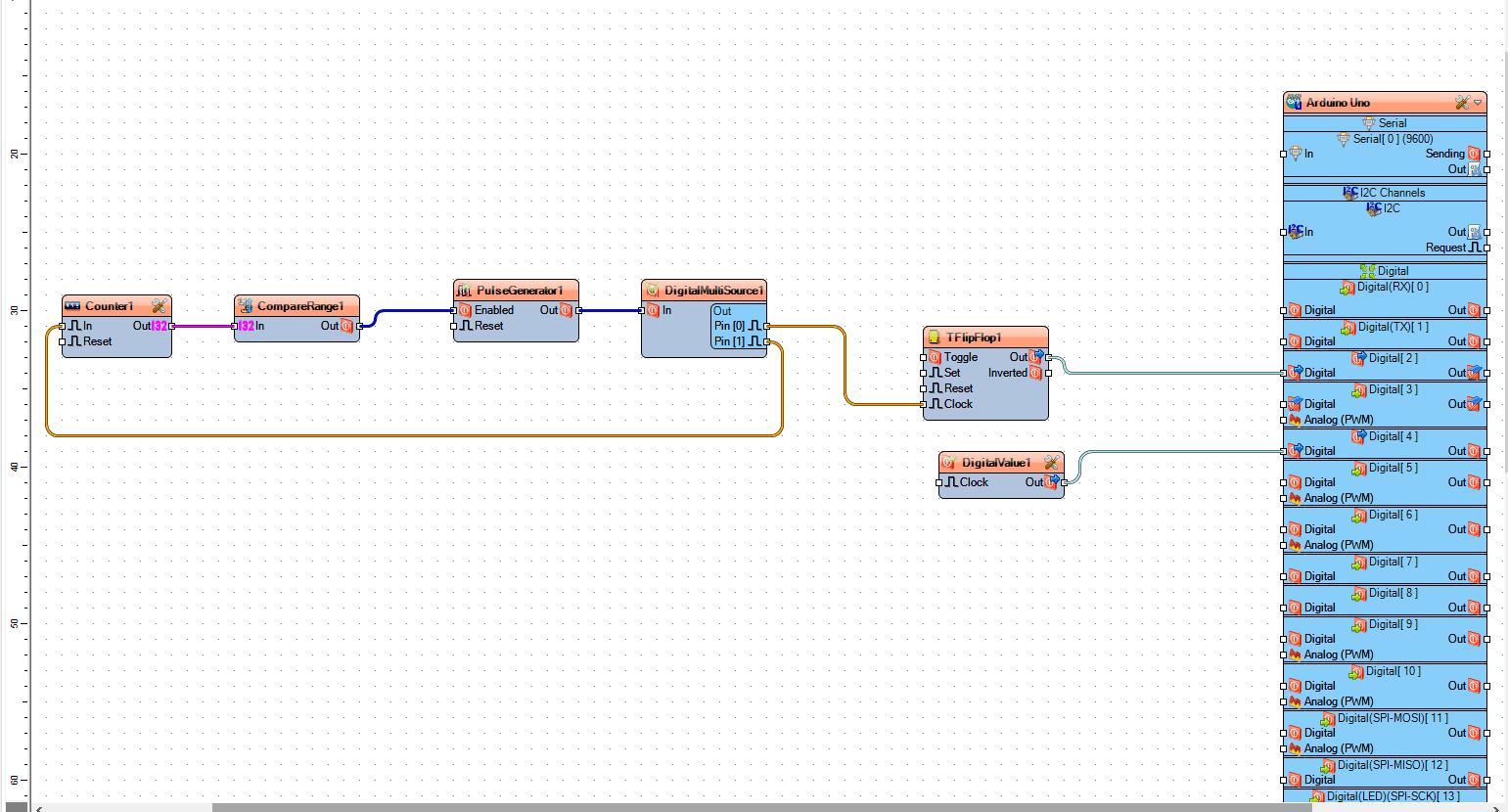Select the TFlipFlop1 component title
This screenshot has width=1508, height=812.
pos(974,338)
